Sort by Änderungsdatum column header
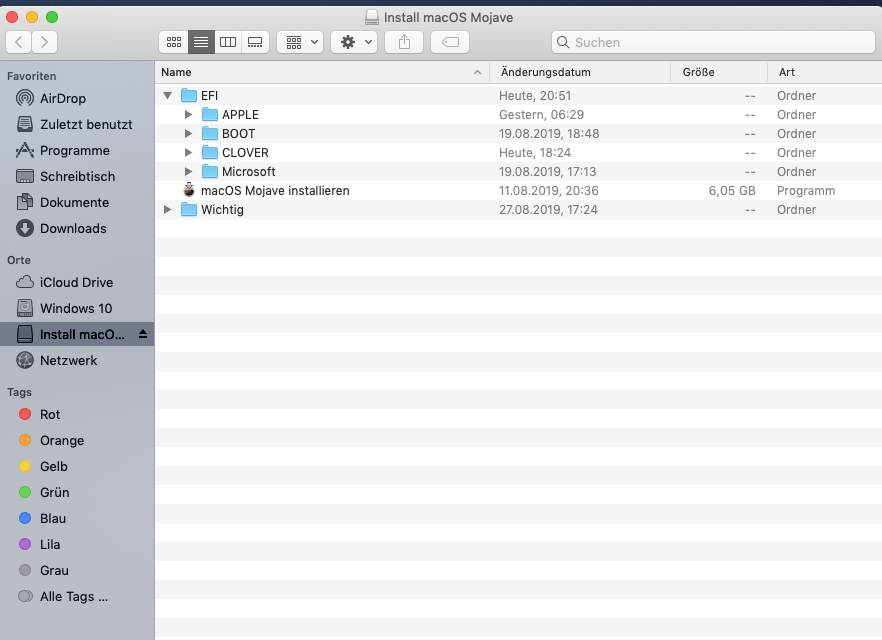The height and width of the screenshot is (640, 882). tap(580, 72)
